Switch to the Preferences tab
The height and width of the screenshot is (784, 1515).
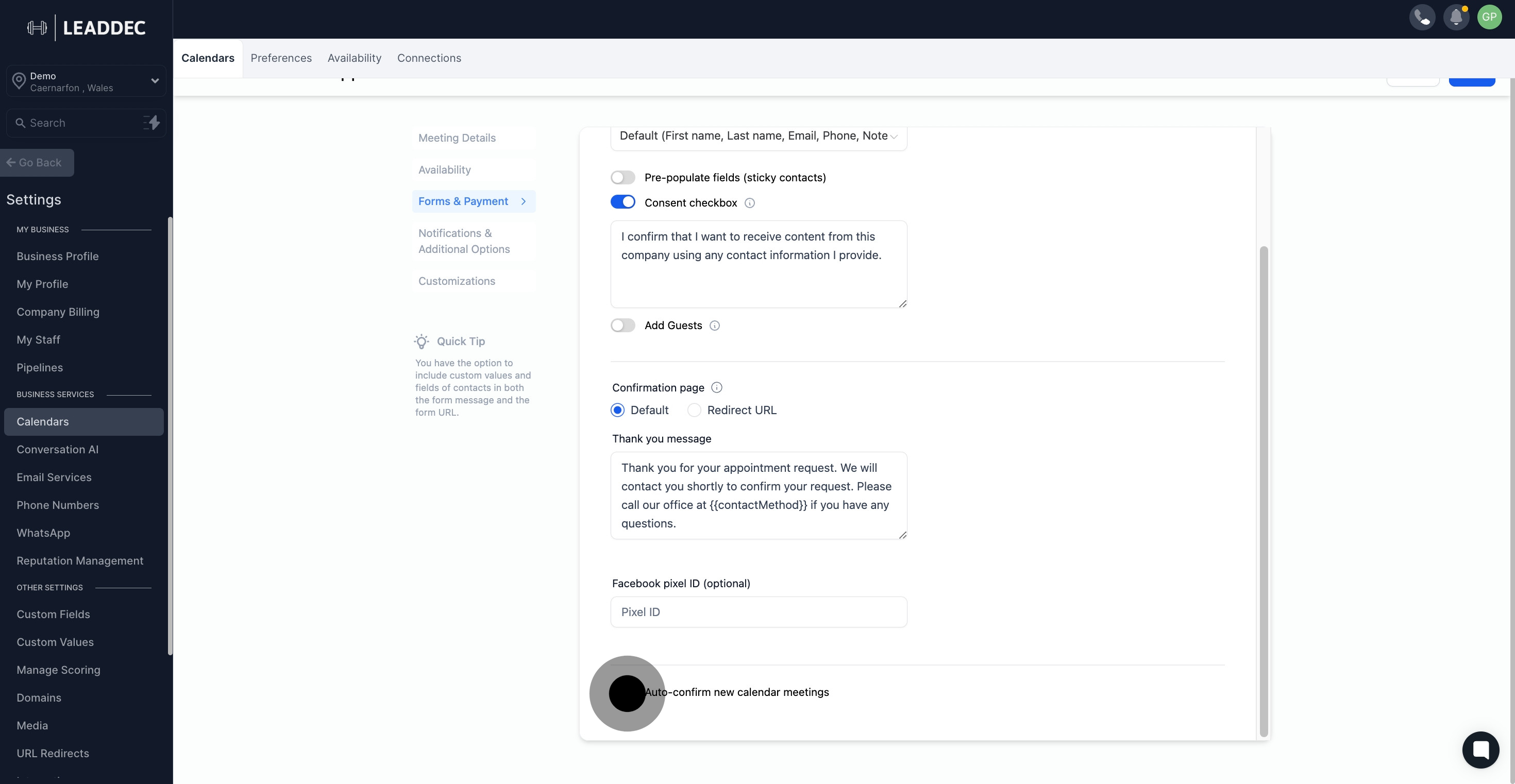point(281,58)
